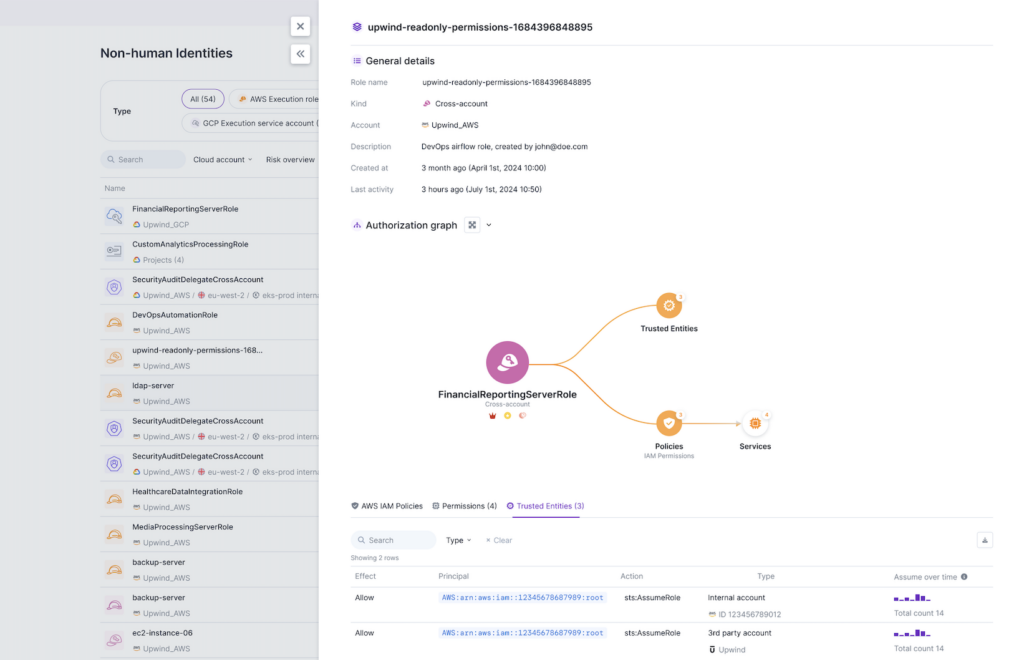
Task: Toggle the AWS Execution role filter chip
Action: [x=277, y=99]
